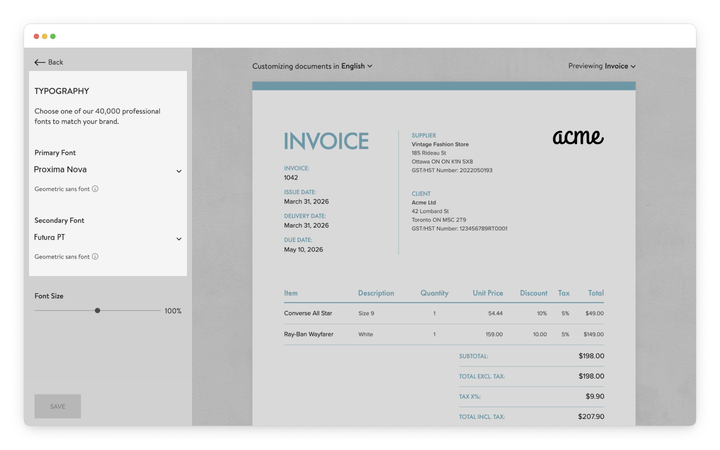Click the Back arrow icon
The height and width of the screenshot is (450, 720).
coord(40,62)
